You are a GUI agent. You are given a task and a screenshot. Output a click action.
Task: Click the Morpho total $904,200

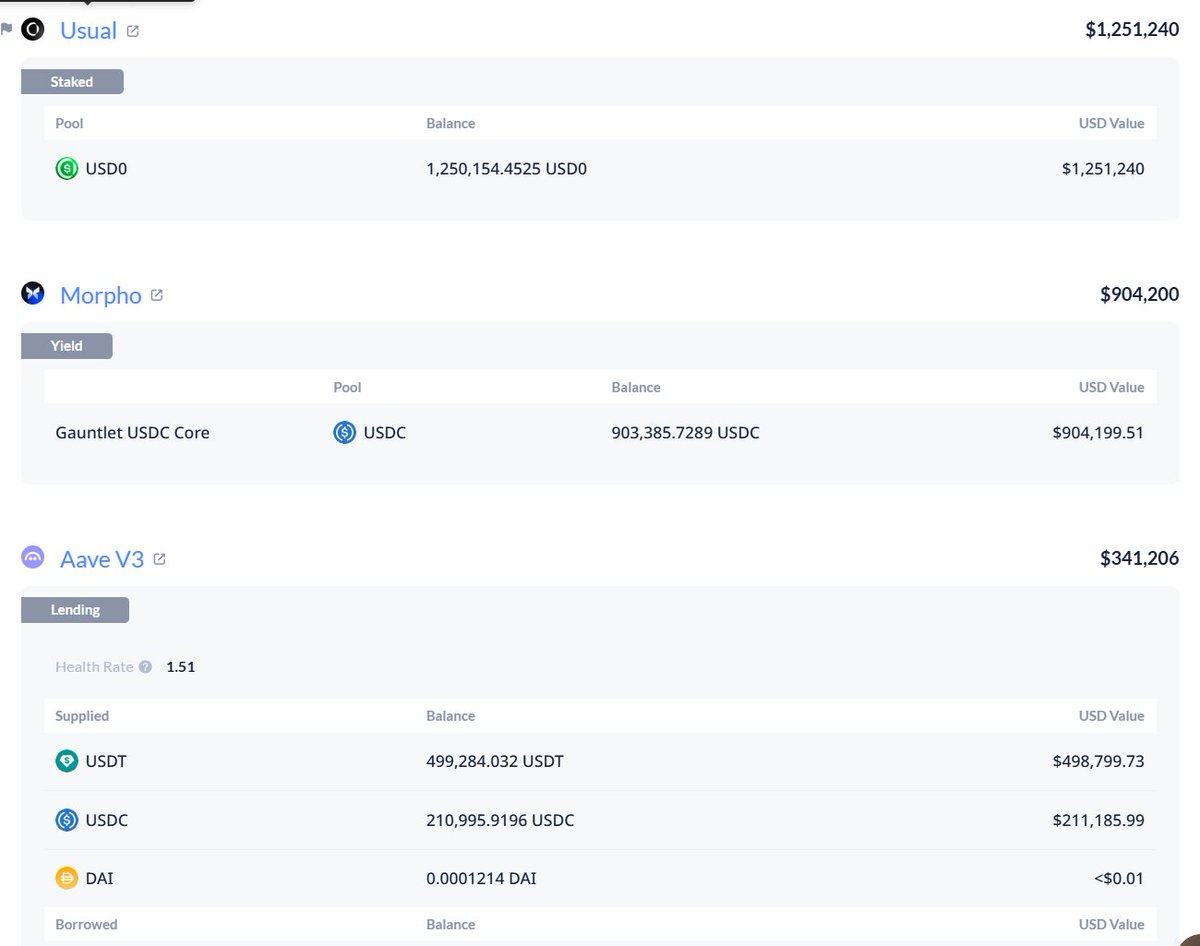tap(1139, 294)
